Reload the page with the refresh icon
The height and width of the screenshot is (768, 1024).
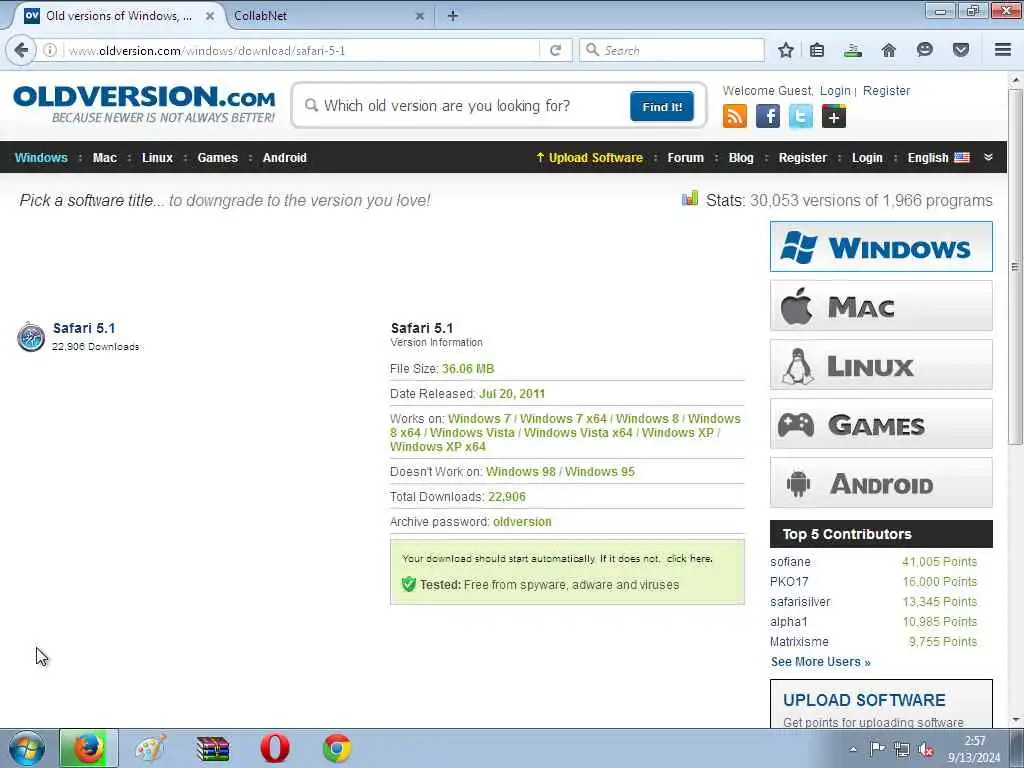(556, 50)
